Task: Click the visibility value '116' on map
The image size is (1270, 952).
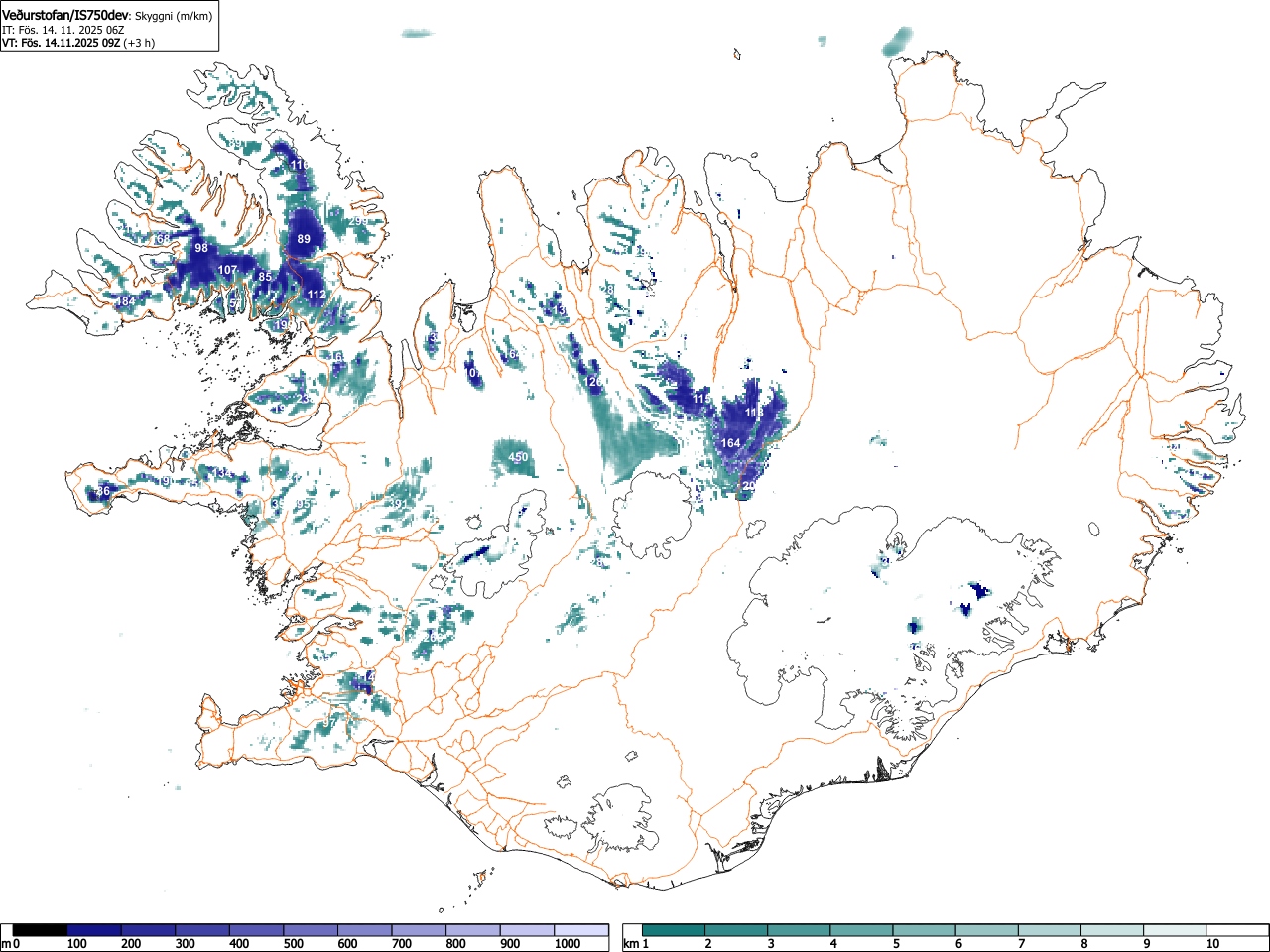Action: [x=299, y=164]
